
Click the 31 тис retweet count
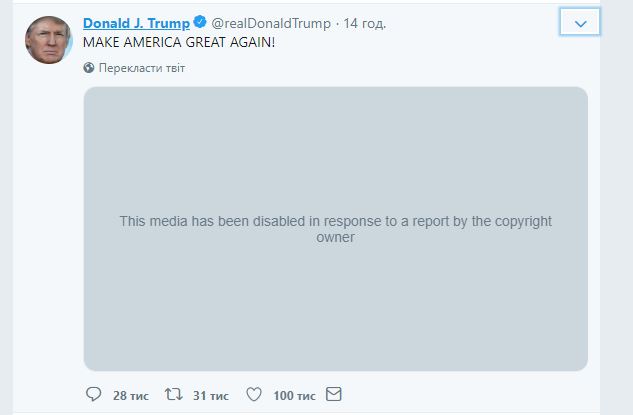(211, 396)
